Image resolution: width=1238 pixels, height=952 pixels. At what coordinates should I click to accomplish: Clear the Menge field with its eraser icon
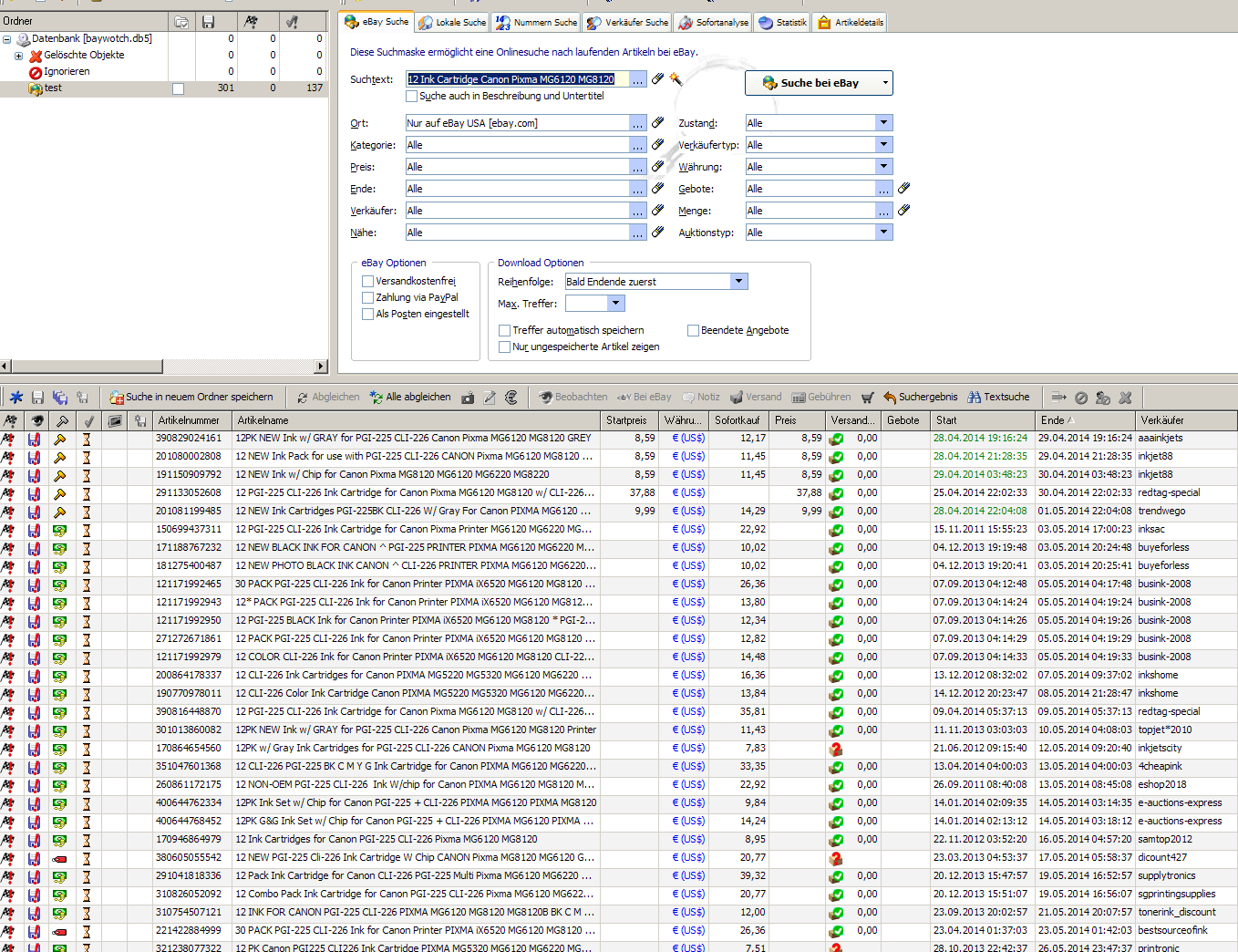(903, 211)
